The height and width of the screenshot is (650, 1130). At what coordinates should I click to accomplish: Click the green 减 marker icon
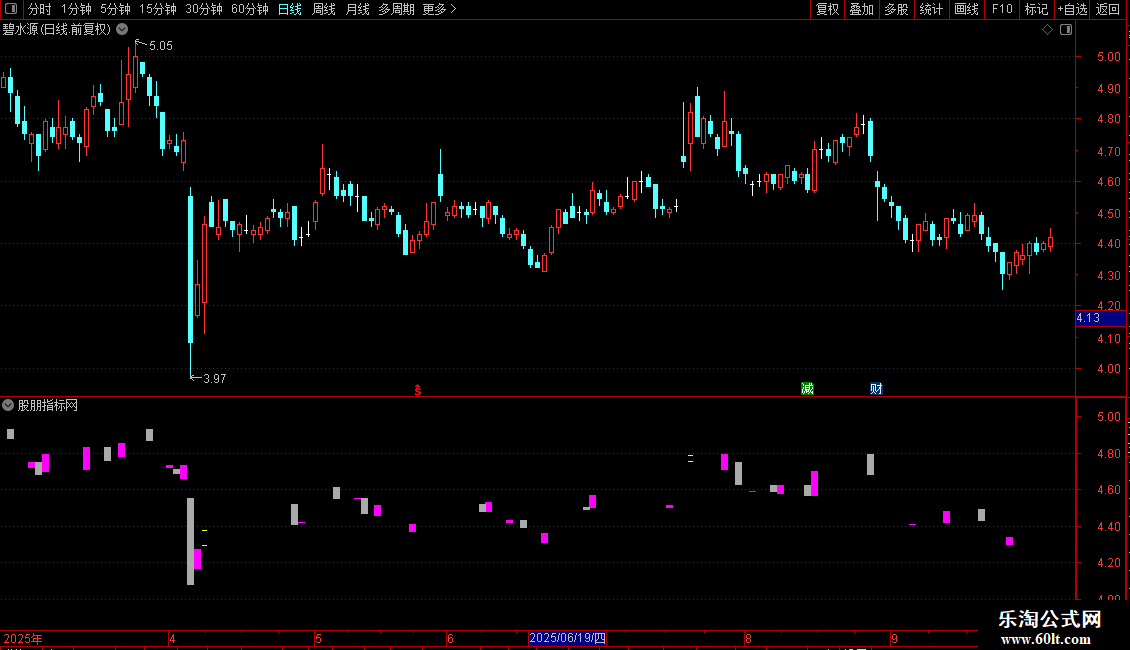[807, 388]
